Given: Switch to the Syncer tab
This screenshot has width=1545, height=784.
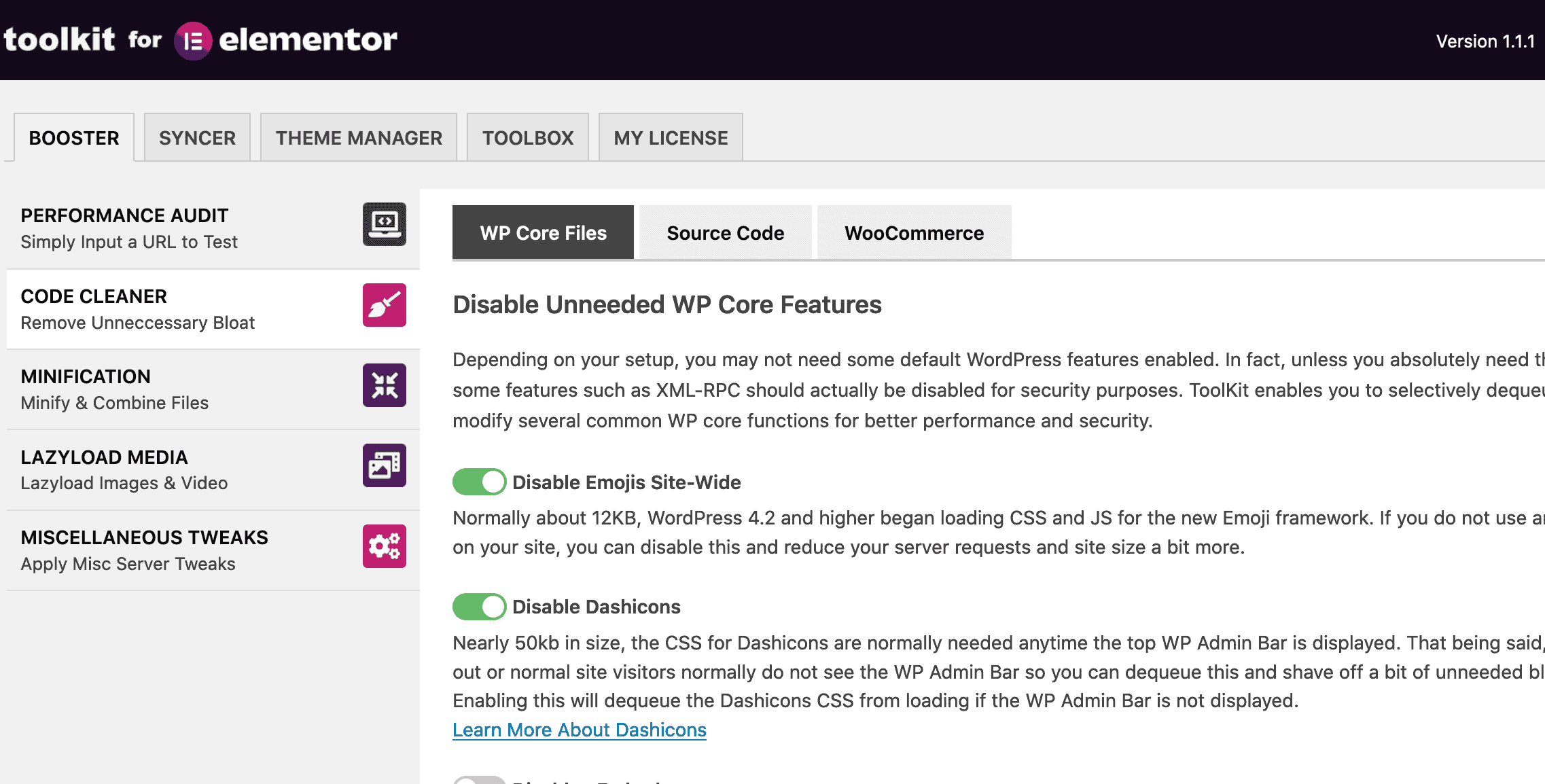Looking at the screenshot, I should pos(197,137).
